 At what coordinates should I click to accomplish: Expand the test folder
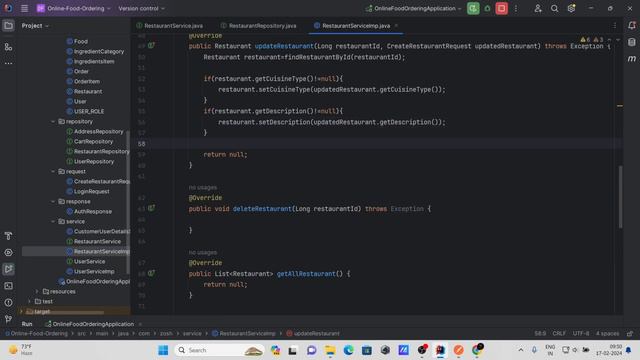(29, 302)
